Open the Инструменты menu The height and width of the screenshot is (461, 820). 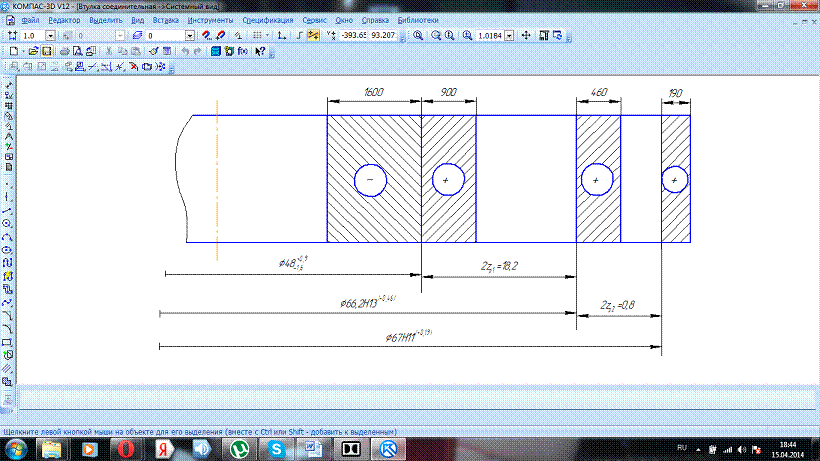coord(210,20)
